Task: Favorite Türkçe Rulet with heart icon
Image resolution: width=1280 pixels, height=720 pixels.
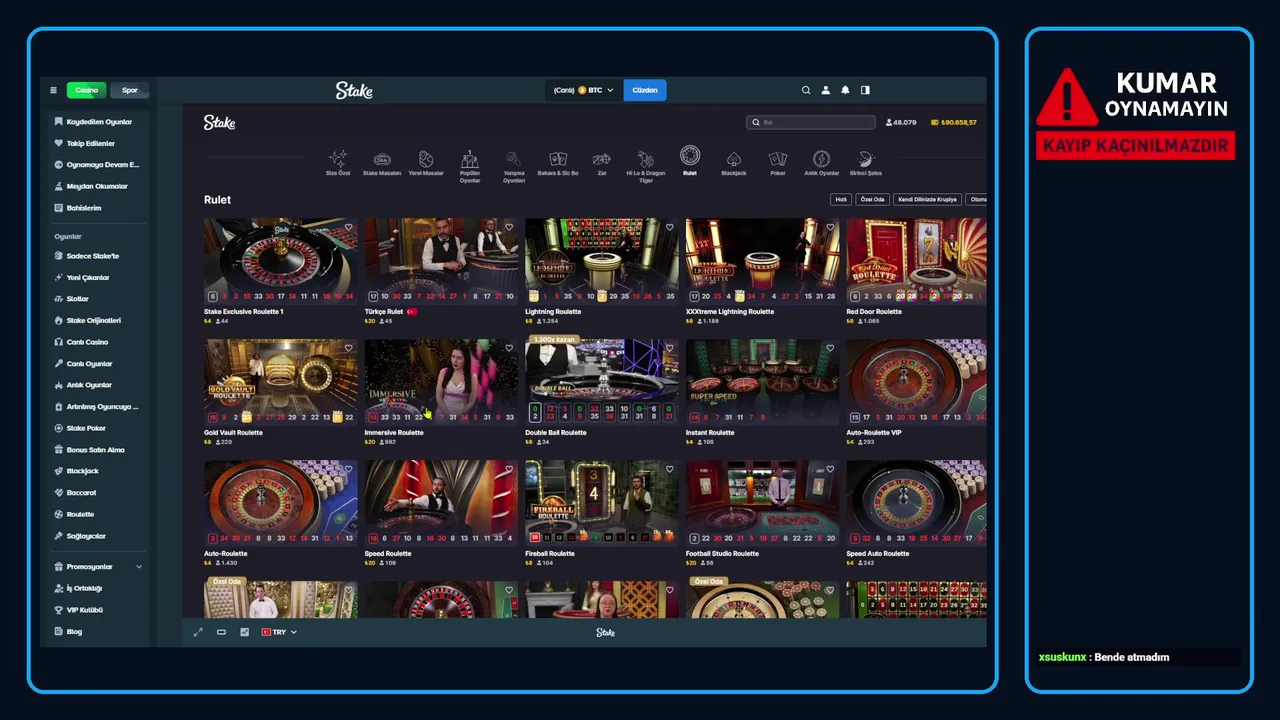Action: pyautogui.click(x=509, y=227)
